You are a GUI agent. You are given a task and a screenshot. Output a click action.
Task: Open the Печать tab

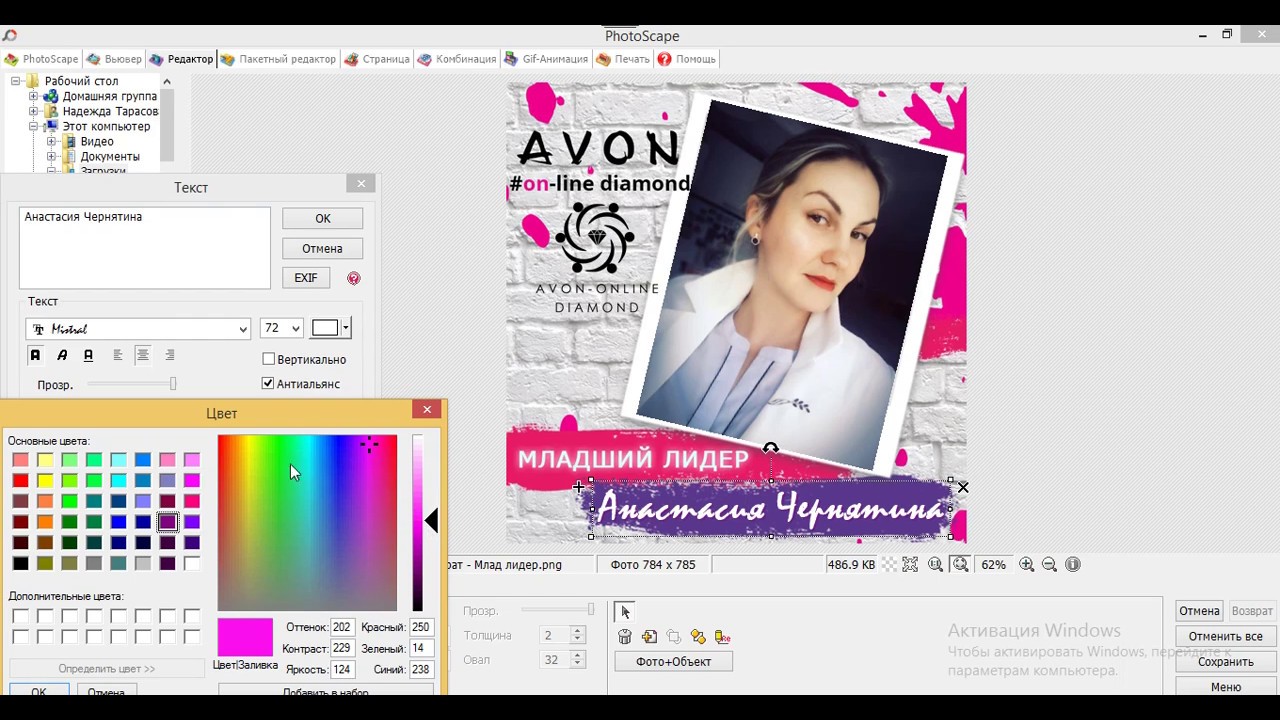tap(623, 59)
